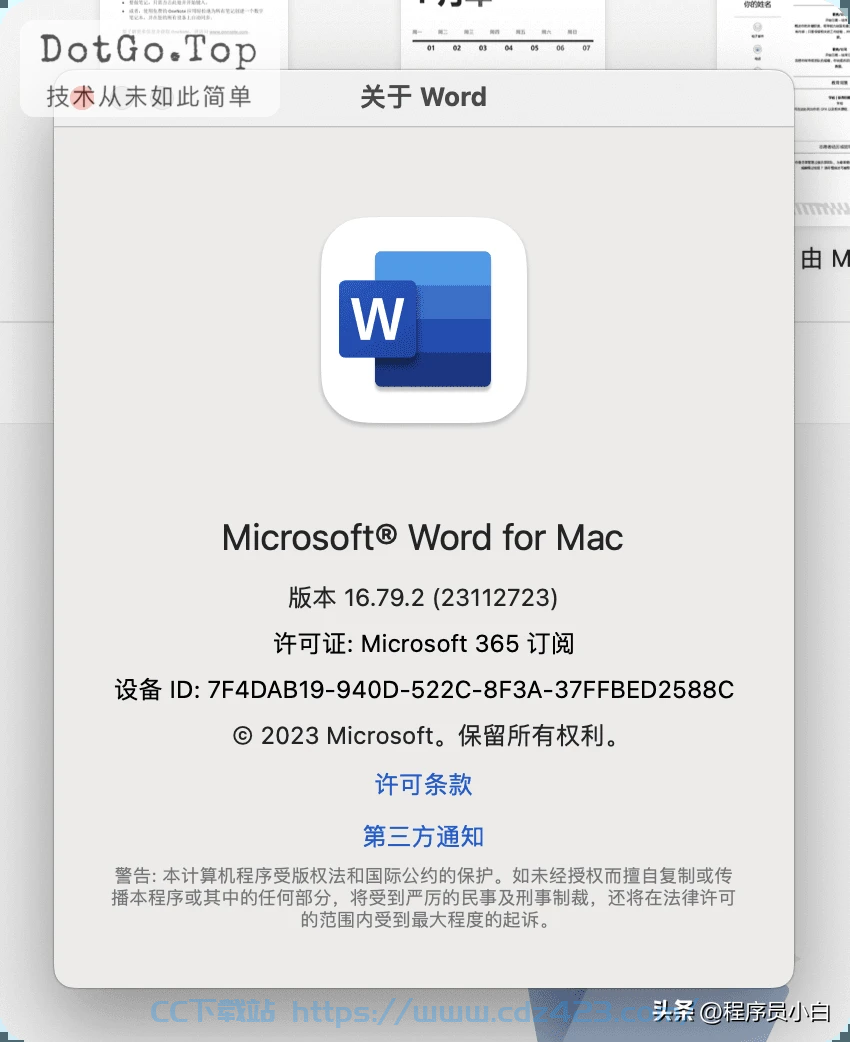Open the 许可条款 license terms link
This screenshot has width=850, height=1042.
pos(424,785)
